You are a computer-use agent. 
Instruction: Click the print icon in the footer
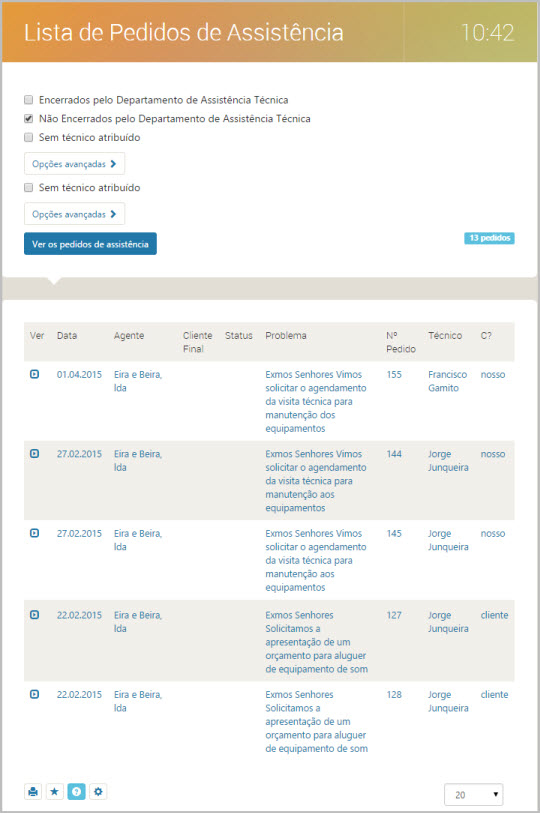[x=33, y=792]
